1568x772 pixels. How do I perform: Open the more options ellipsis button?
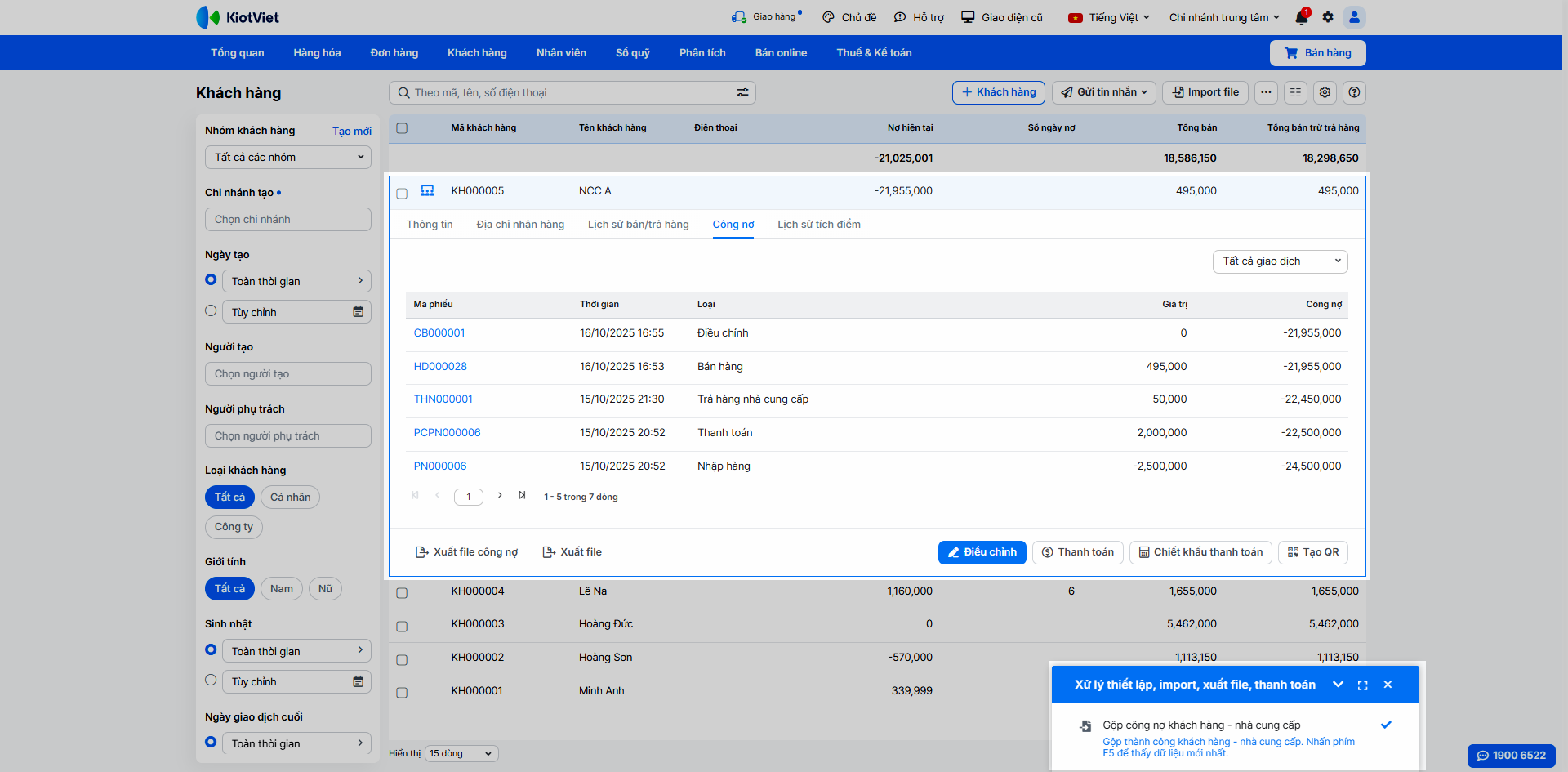coord(1266,92)
